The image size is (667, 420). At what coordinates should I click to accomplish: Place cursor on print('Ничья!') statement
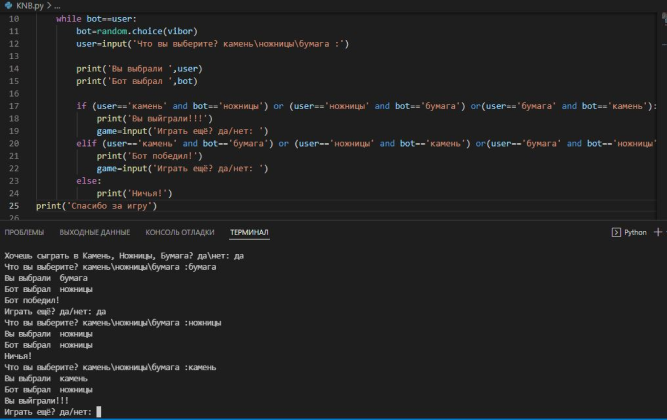pos(134,193)
